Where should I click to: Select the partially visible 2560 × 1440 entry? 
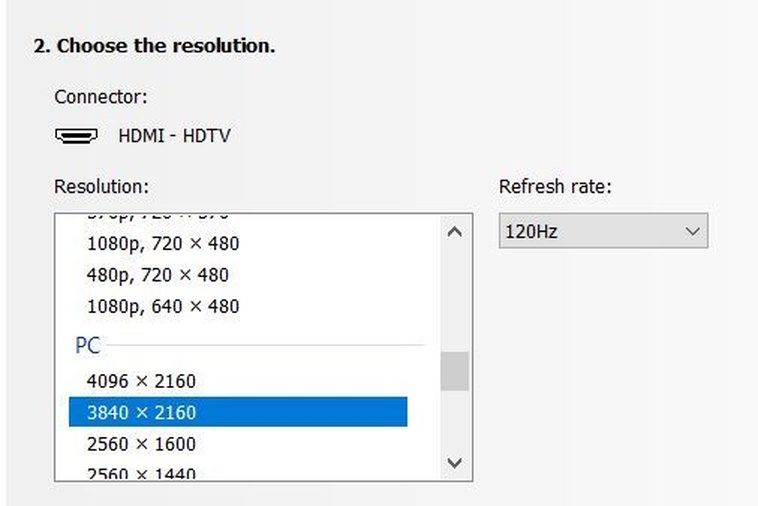click(141, 473)
